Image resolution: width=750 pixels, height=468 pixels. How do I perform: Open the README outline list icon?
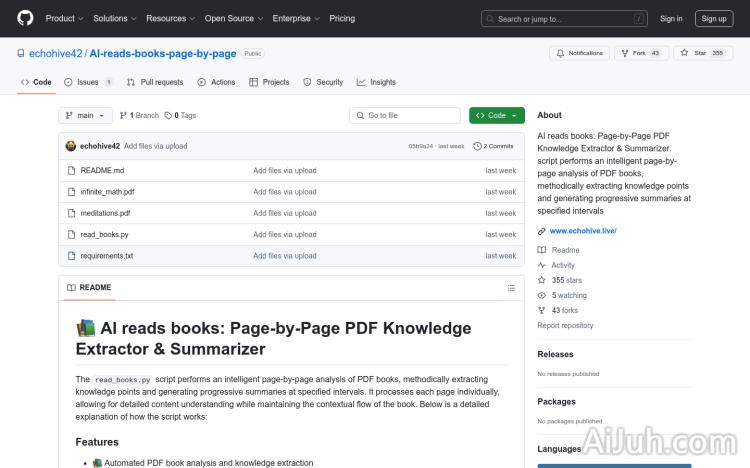[x=511, y=288]
